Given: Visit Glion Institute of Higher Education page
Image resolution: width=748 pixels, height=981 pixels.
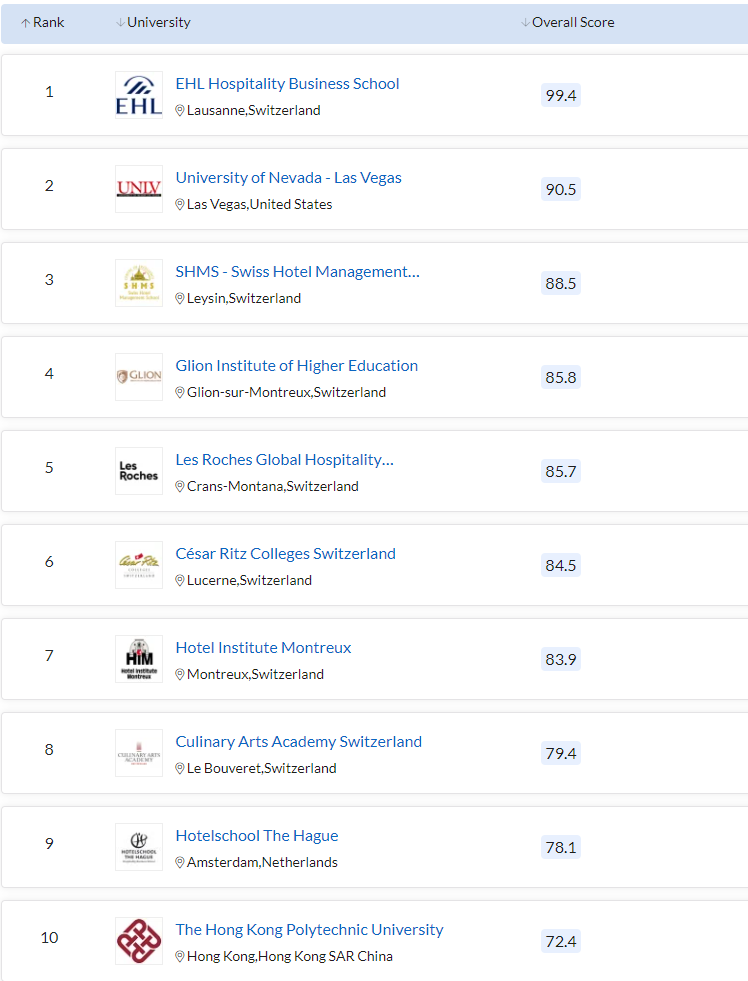Looking at the screenshot, I should [296, 365].
